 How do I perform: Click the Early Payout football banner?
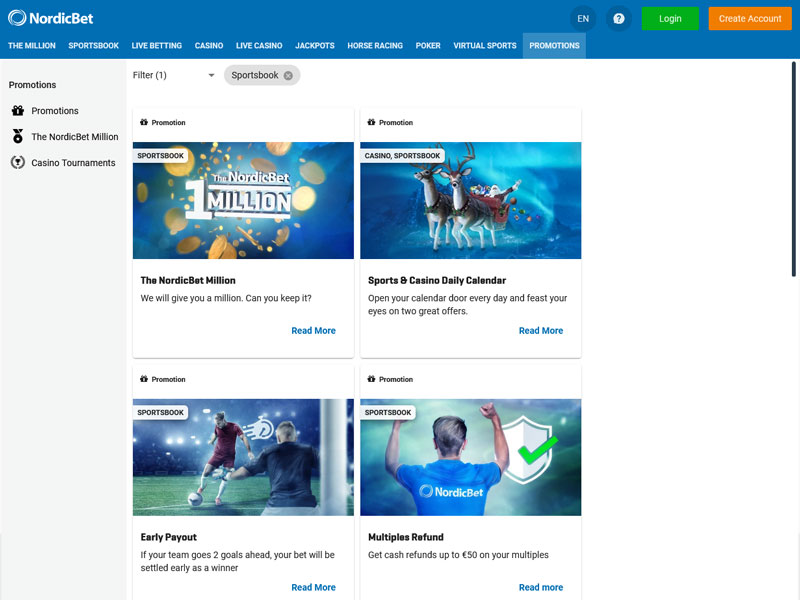(x=243, y=457)
